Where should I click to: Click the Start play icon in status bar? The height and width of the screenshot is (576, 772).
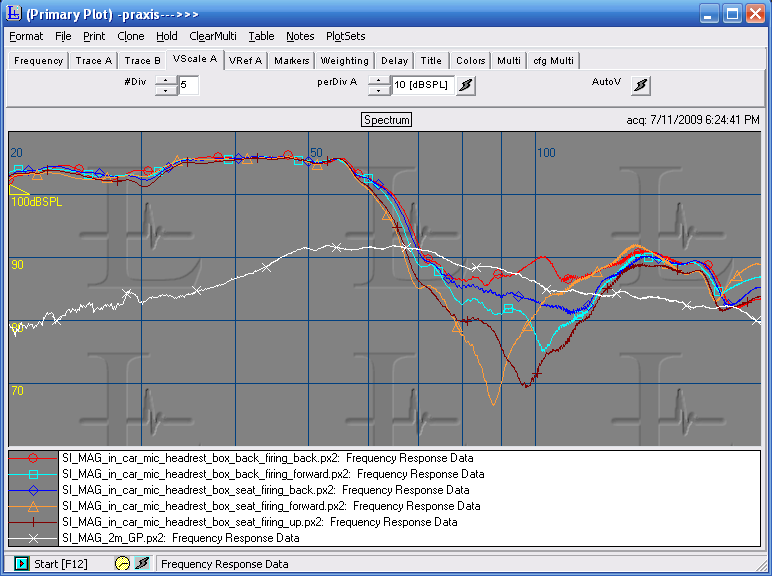point(21,563)
